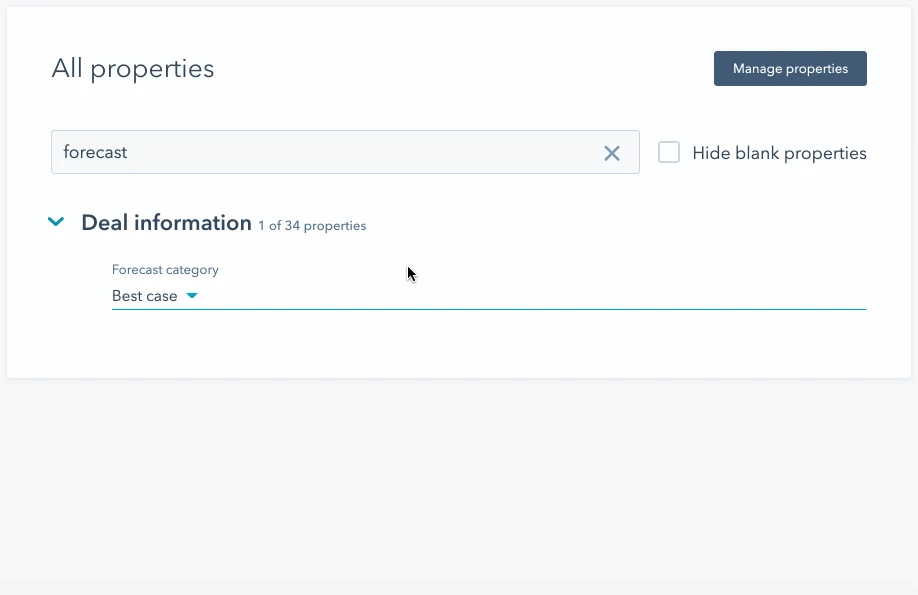Viewport: 918px width, 595px height.
Task: Click the empty area of Forecast category field
Action: tap(530, 296)
